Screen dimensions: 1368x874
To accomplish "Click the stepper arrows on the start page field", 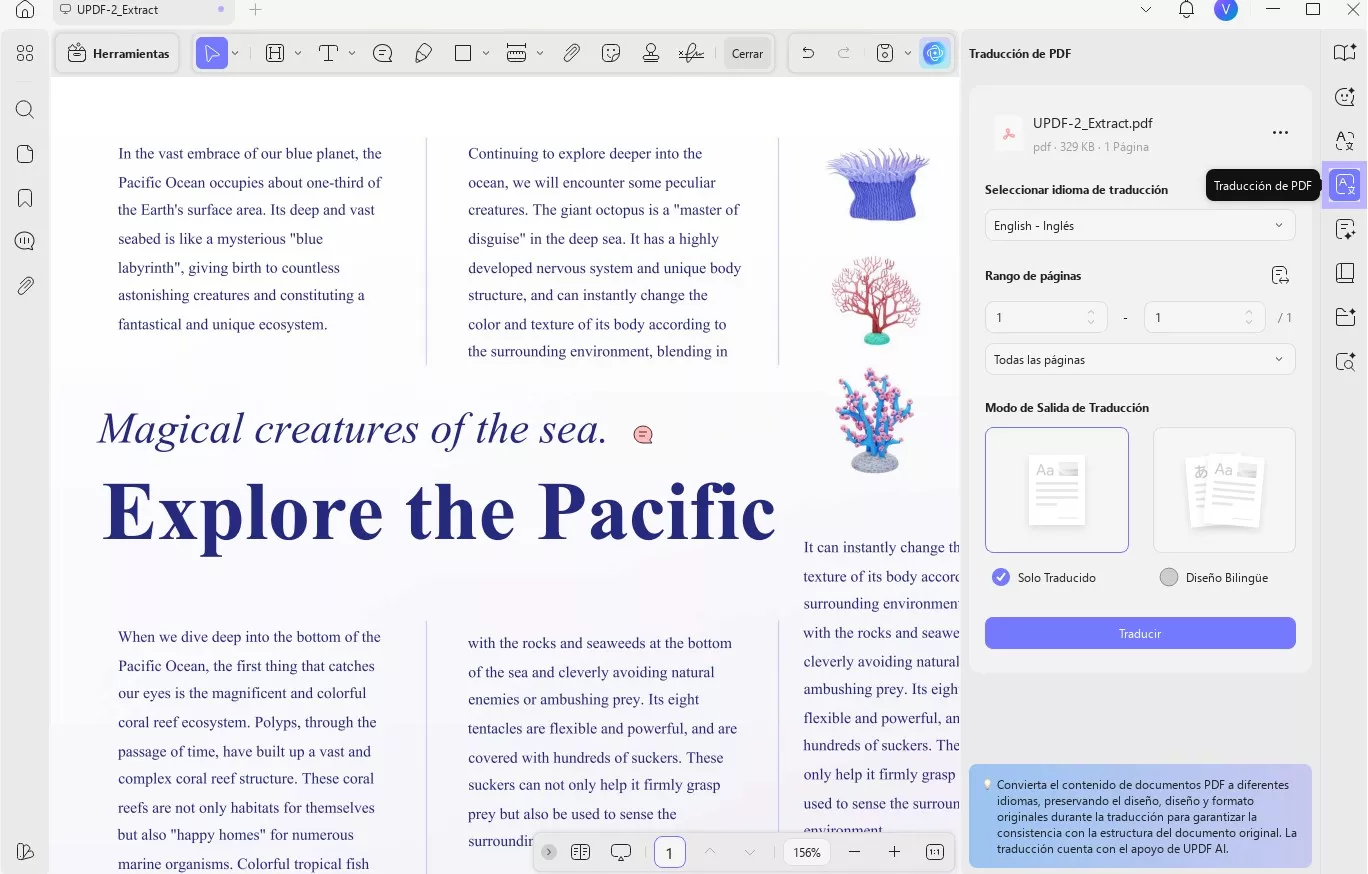I will 1091,318.
